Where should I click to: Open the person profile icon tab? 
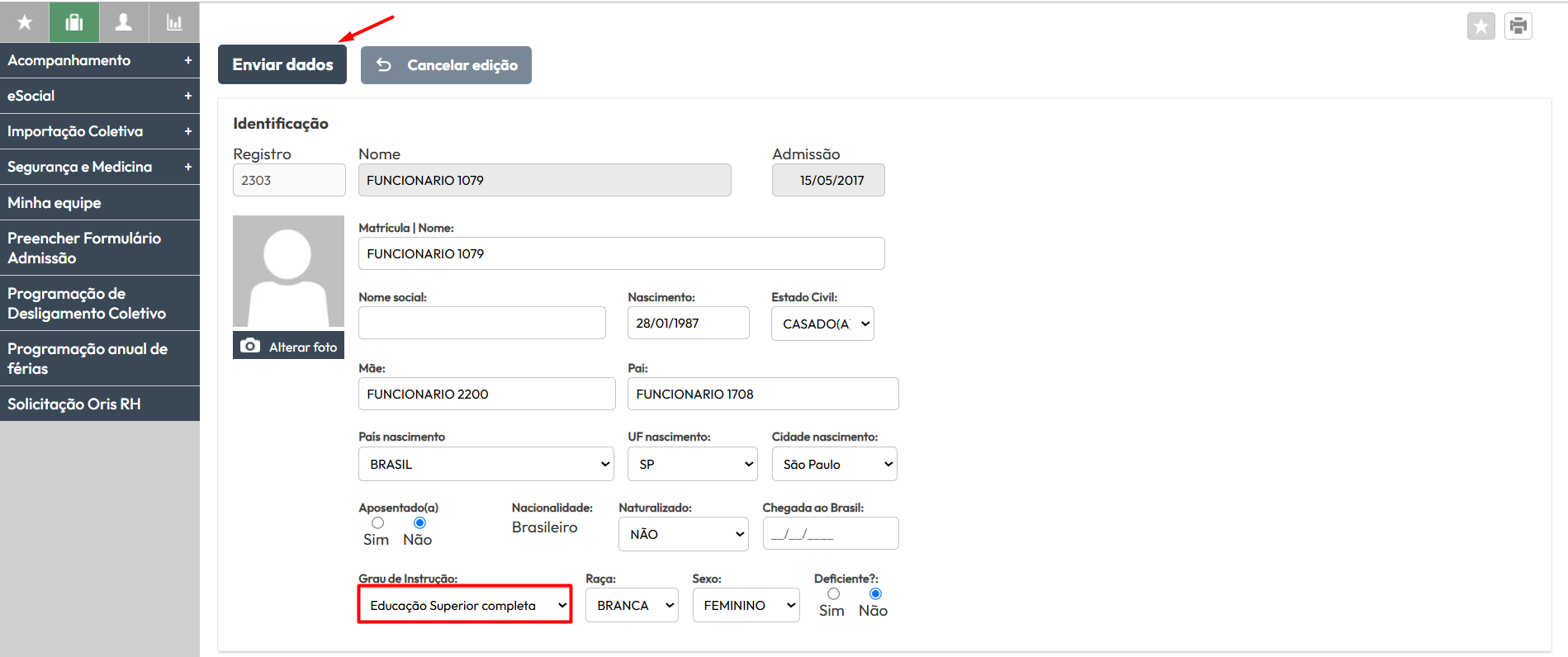point(124,22)
